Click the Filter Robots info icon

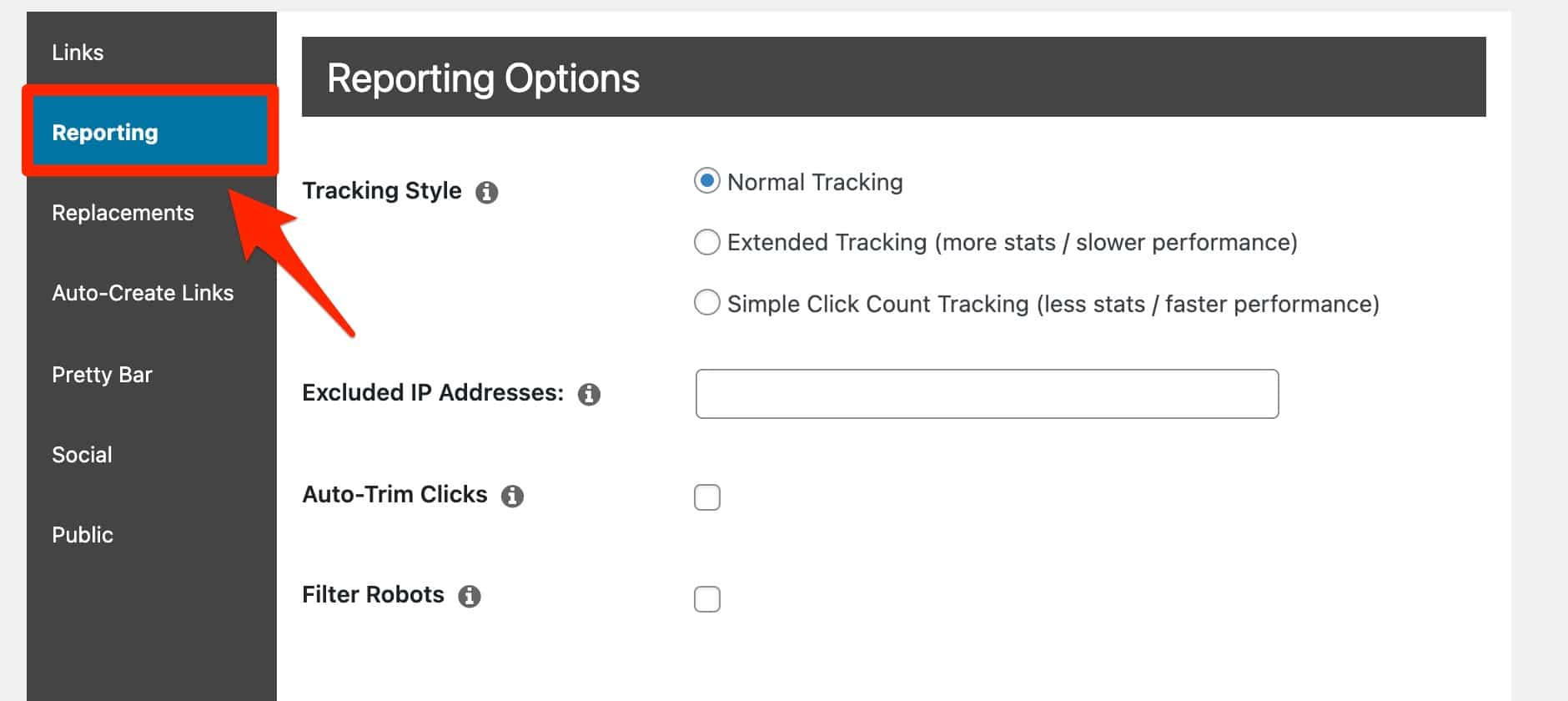pos(470,596)
